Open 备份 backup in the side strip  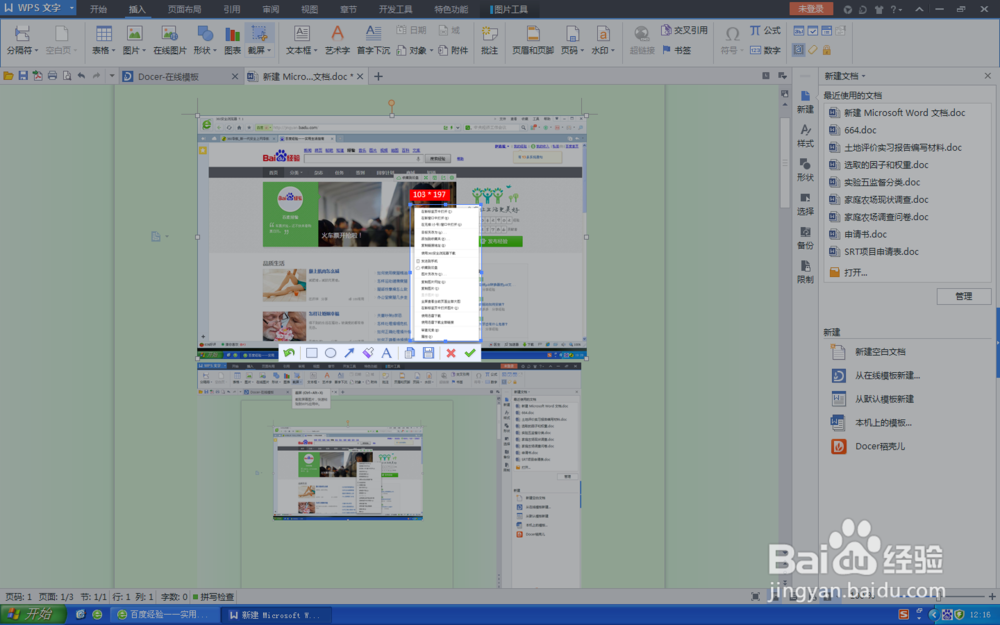point(805,238)
